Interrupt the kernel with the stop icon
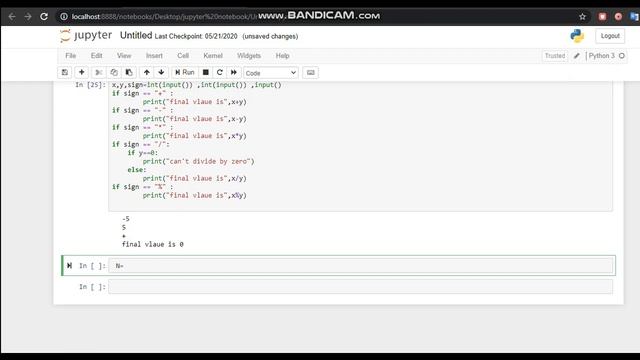This screenshot has height=360, width=640. point(206,72)
